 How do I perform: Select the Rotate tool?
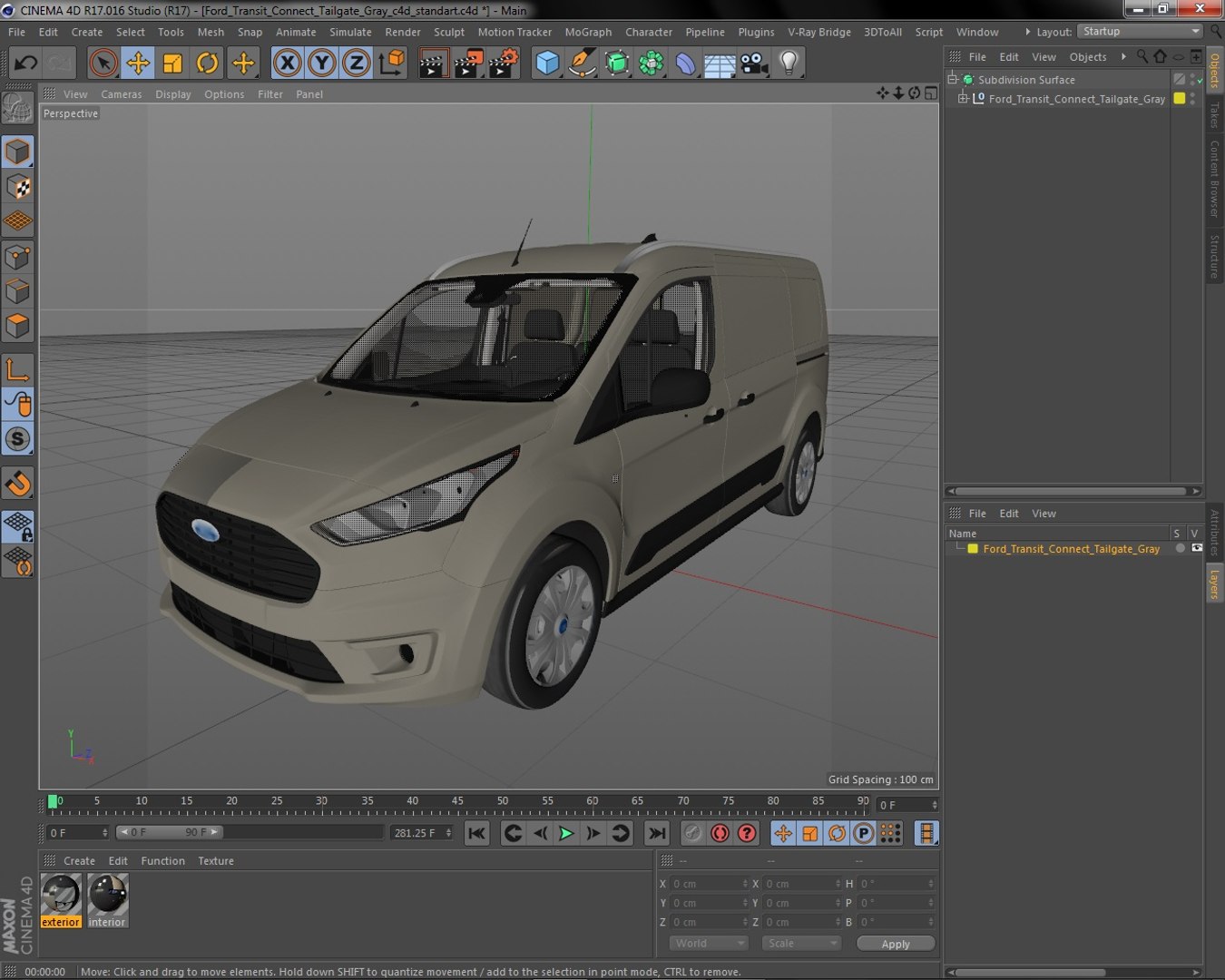pyautogui.click(x=207, y=63)
